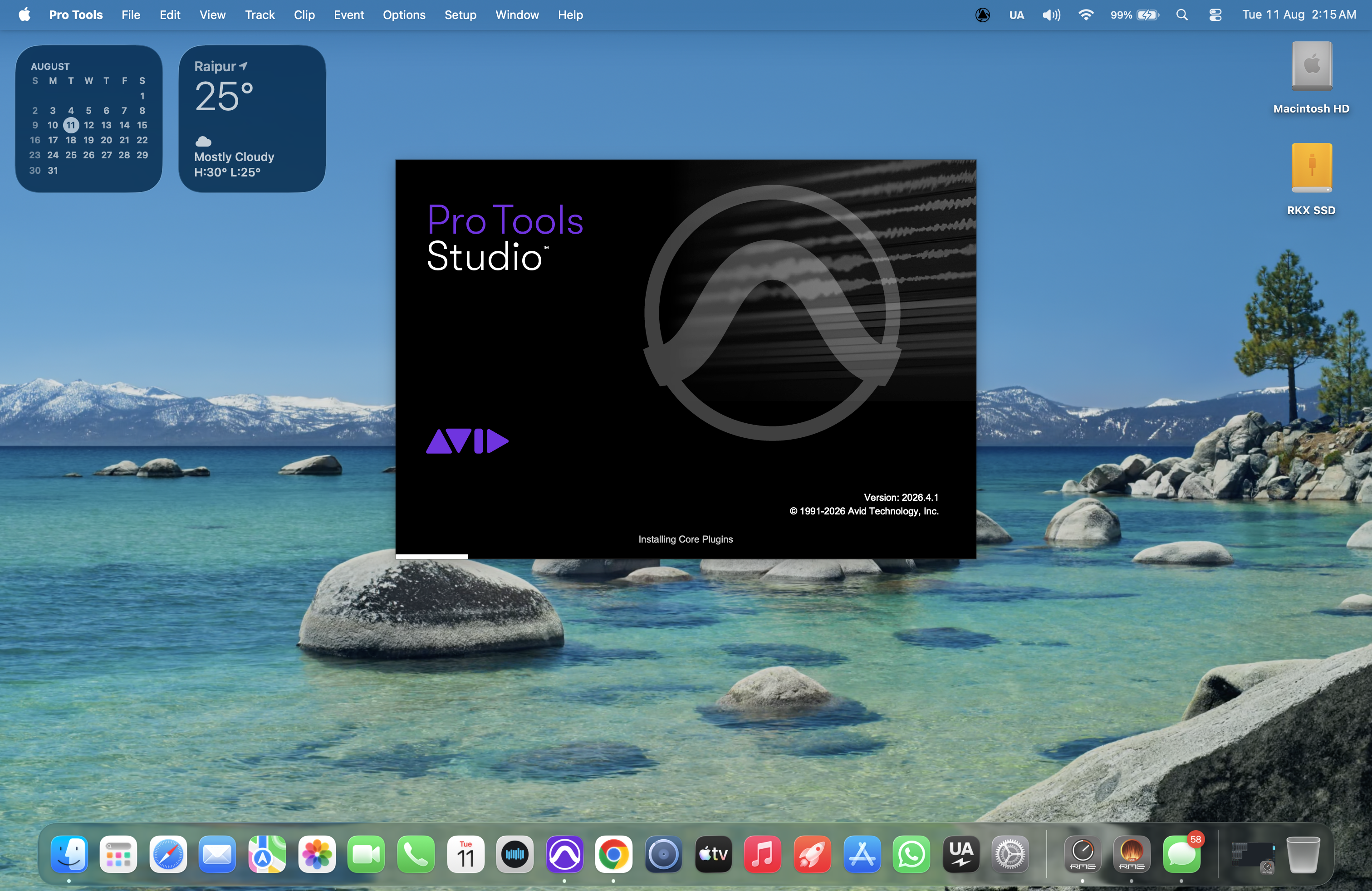
Task: Open the Clip menu
Action: pos(304,15)
